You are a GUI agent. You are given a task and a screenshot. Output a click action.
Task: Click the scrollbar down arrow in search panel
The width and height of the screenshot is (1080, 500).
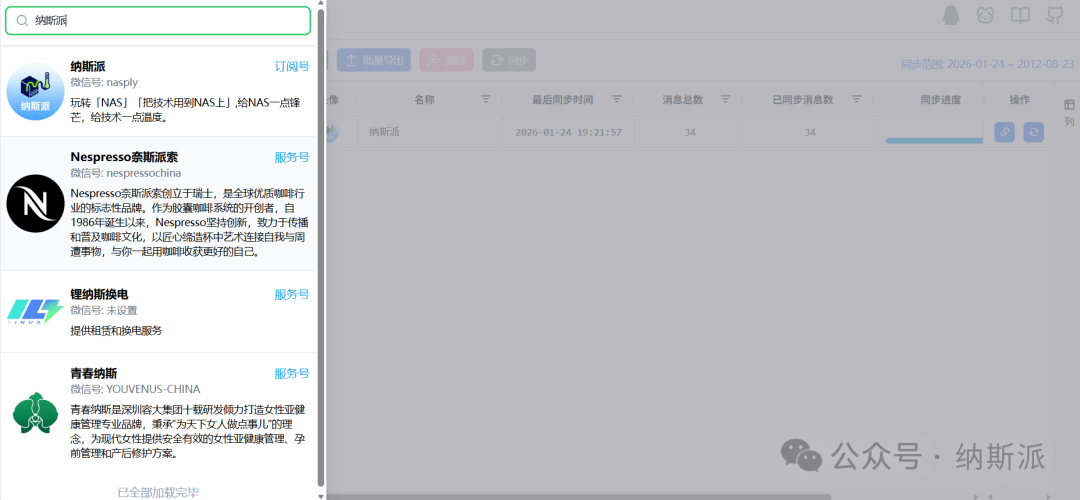tap(320, 495)
